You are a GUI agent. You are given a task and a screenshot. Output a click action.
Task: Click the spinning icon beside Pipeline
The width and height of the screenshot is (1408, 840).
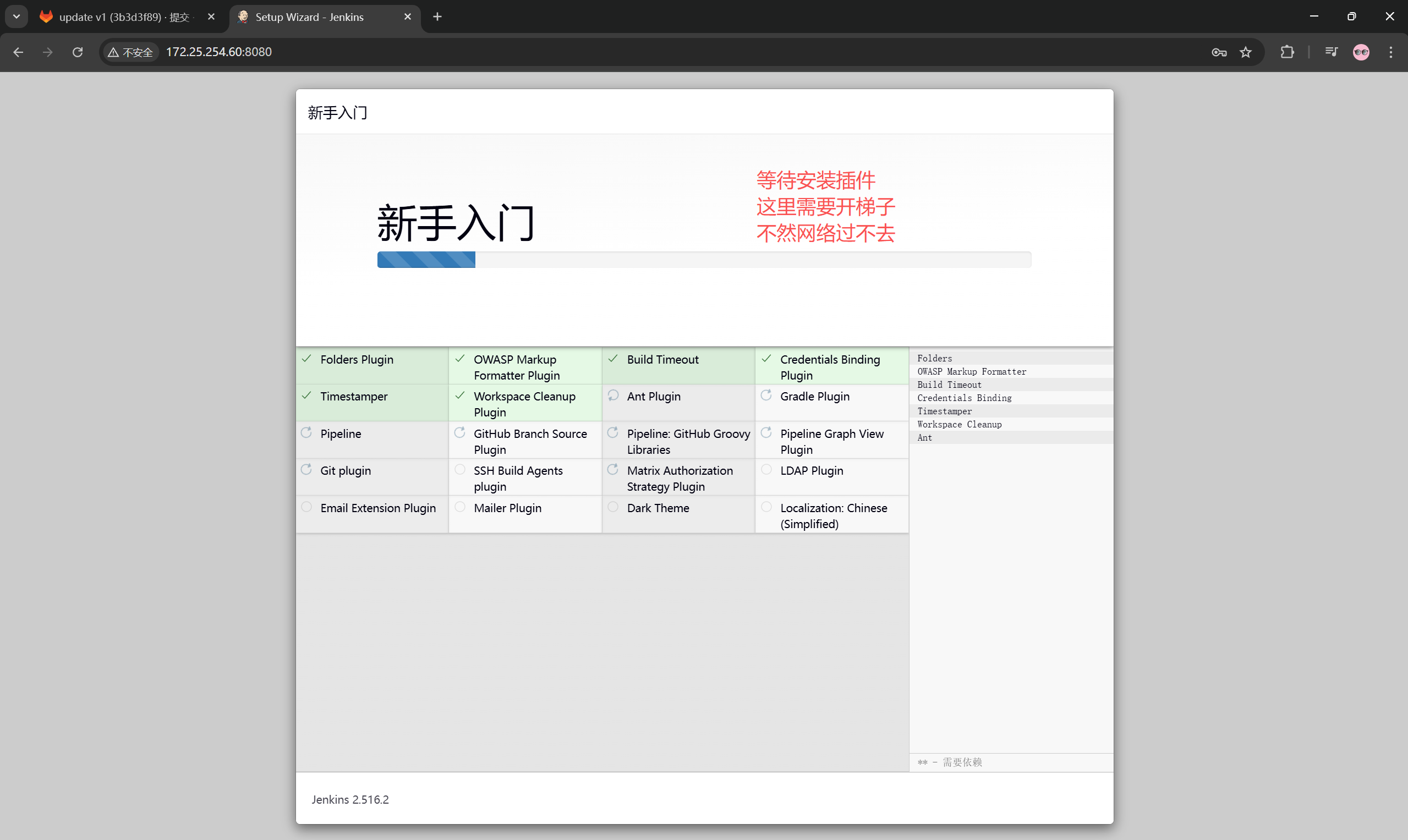click(x=306, y=433)
